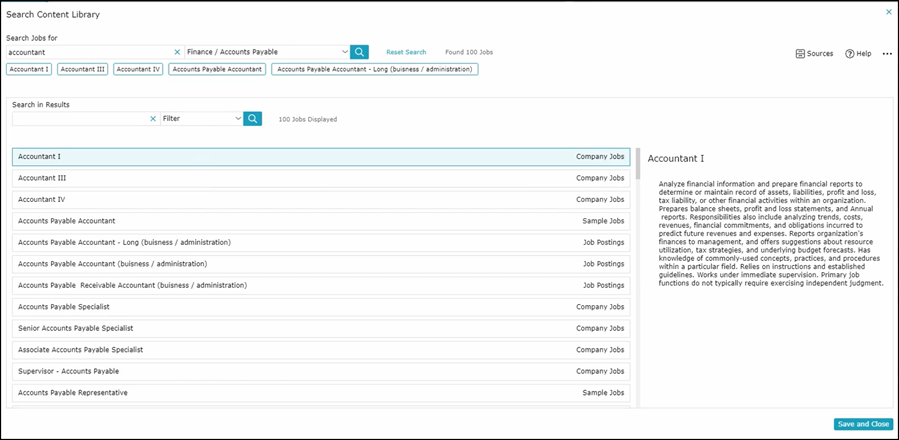Clear the 'accountant' search text with the X icon

tap(177, 52)
